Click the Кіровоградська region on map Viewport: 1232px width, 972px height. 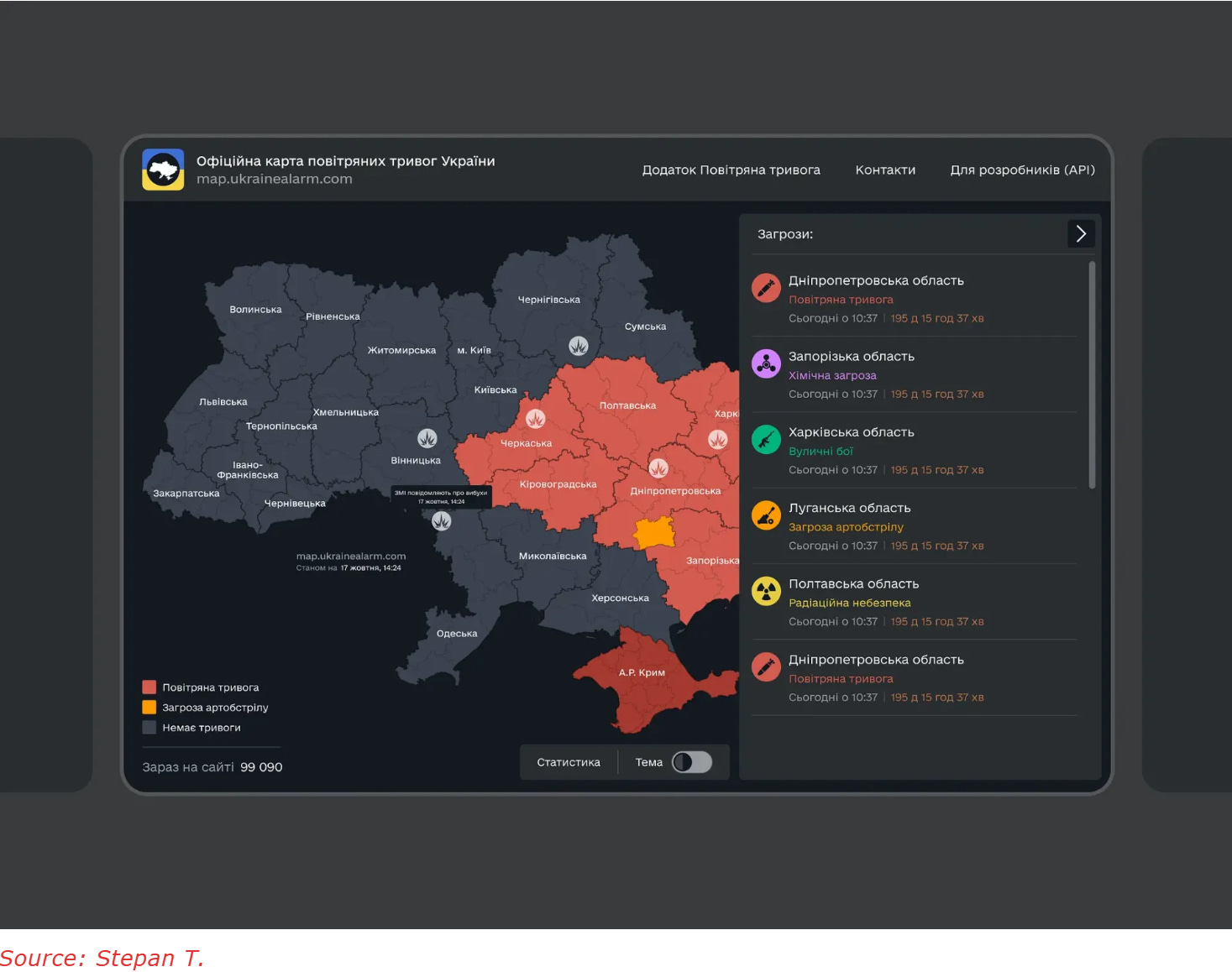pyautogui.click(x=558, y=484)
